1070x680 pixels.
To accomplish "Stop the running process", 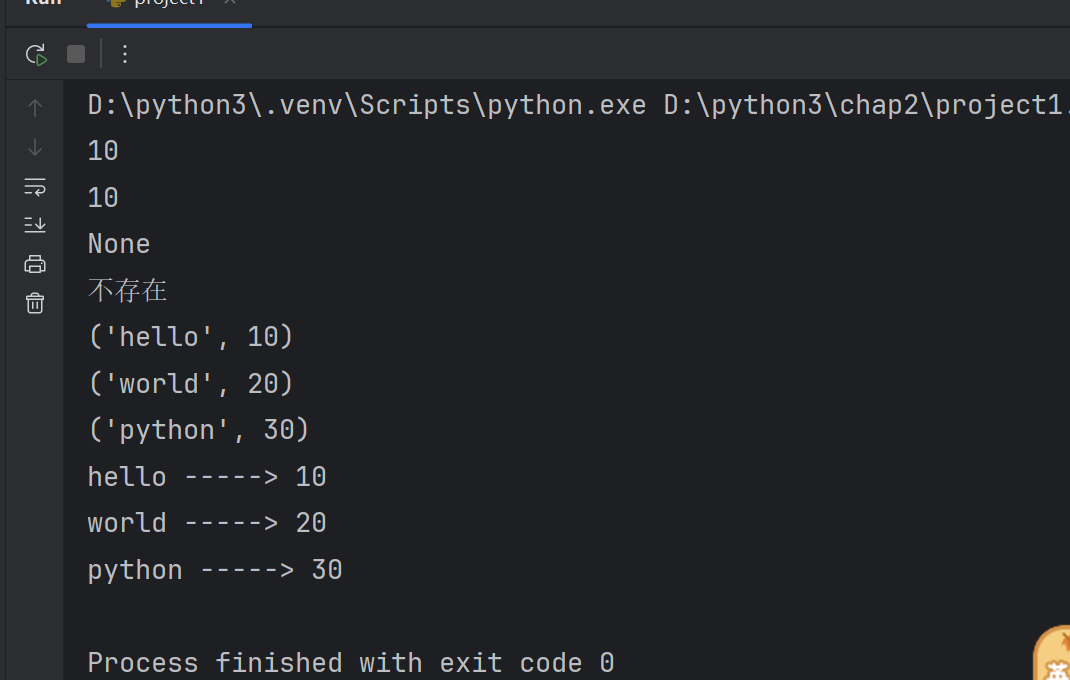I will click(76, 54).
